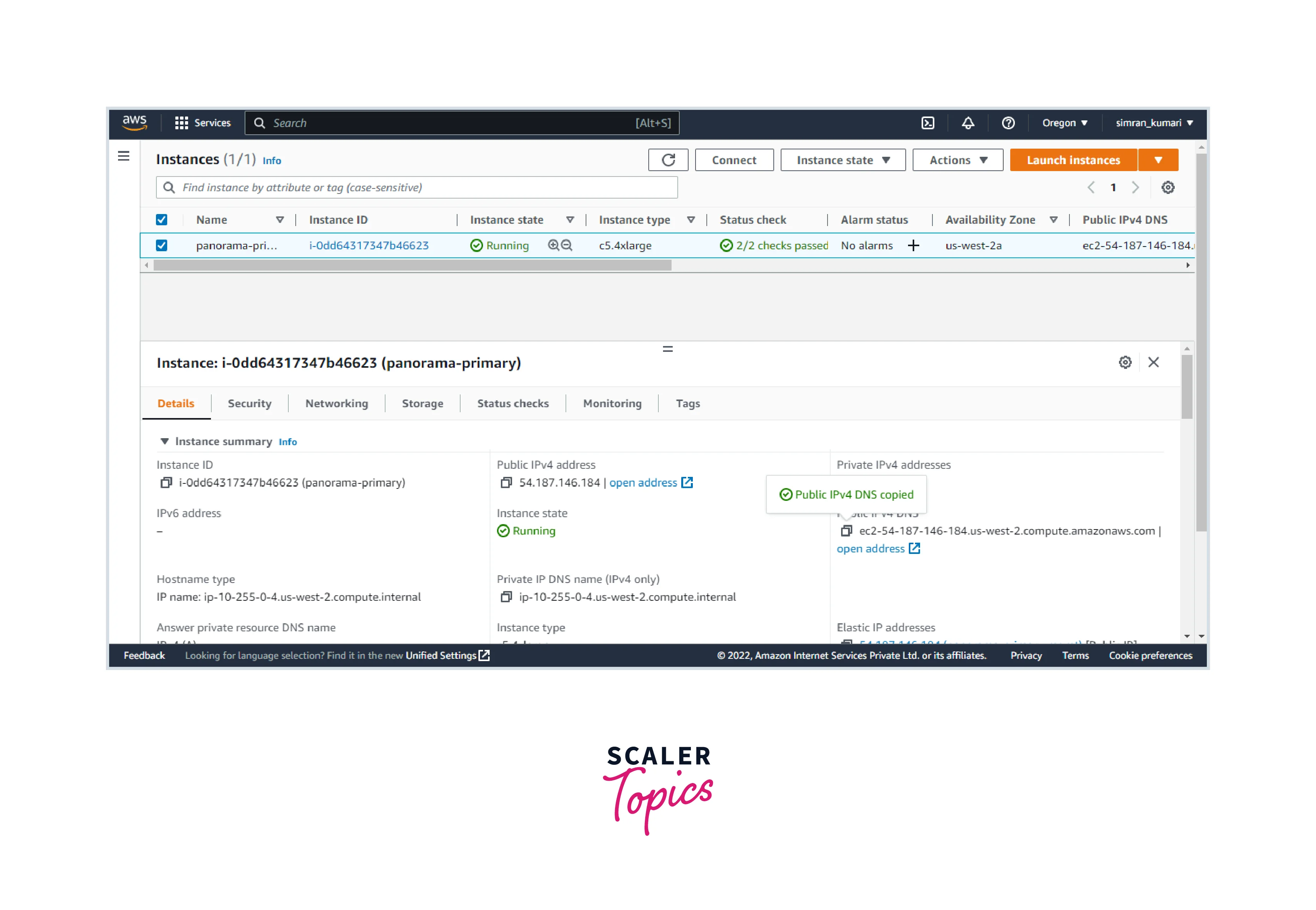Open the Instance state dropdown
This screenshot has width=1316, height=910.
tap(843, 160)
